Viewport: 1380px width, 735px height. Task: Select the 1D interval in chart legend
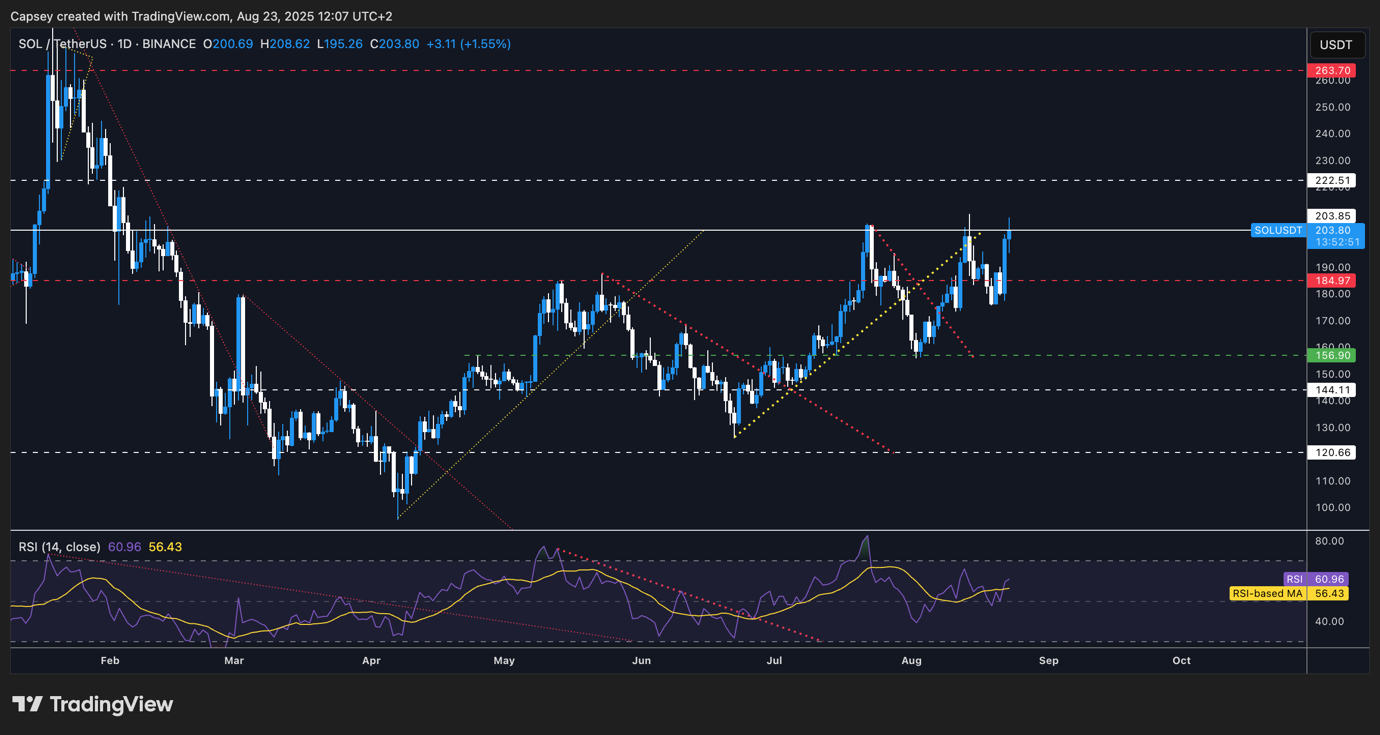(126, 45)
